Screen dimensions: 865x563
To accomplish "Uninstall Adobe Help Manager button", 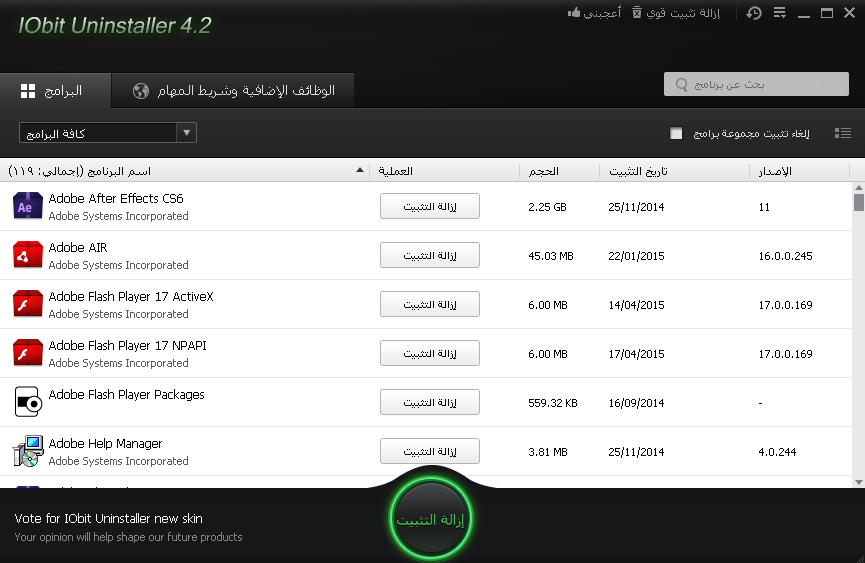I will click(430, 452).
